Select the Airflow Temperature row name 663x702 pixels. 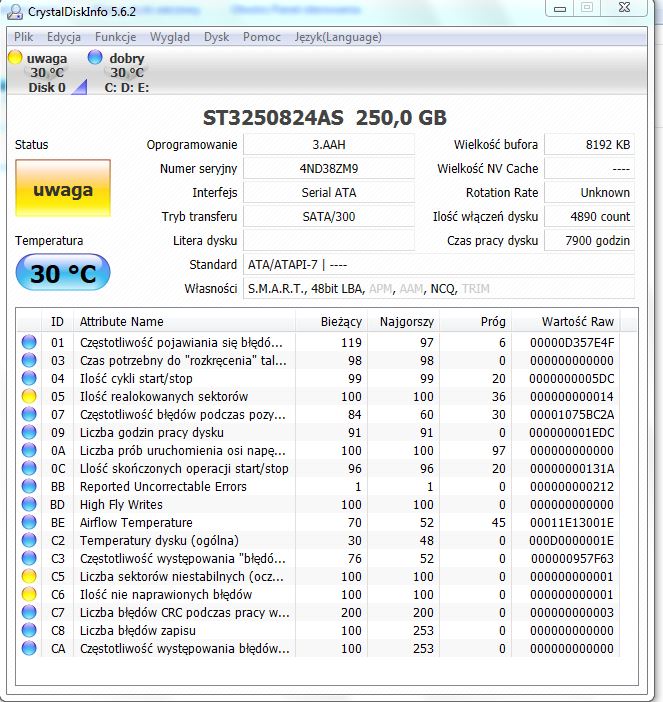pyautogui.click(x=136, y=522)
